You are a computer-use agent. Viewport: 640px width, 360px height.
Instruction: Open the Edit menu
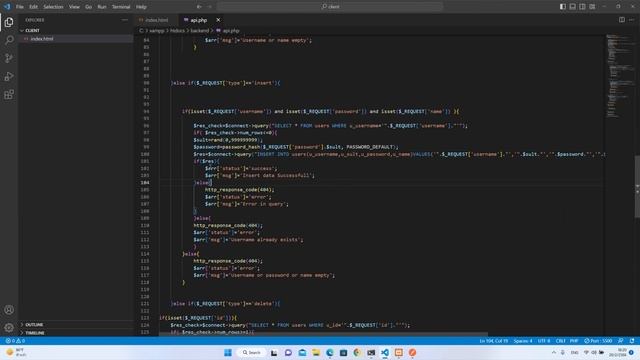click(x=33, y=7)
